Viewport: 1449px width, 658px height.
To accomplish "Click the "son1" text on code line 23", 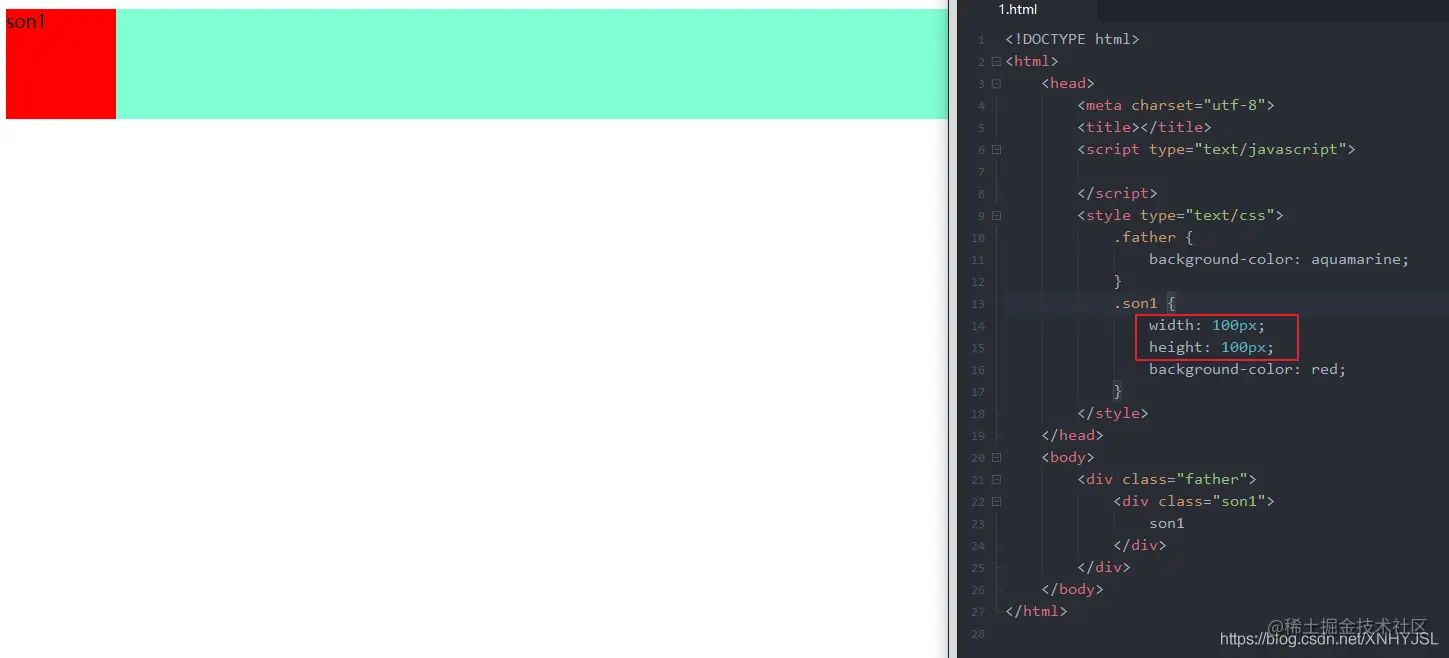I will tap(1167, 523).
